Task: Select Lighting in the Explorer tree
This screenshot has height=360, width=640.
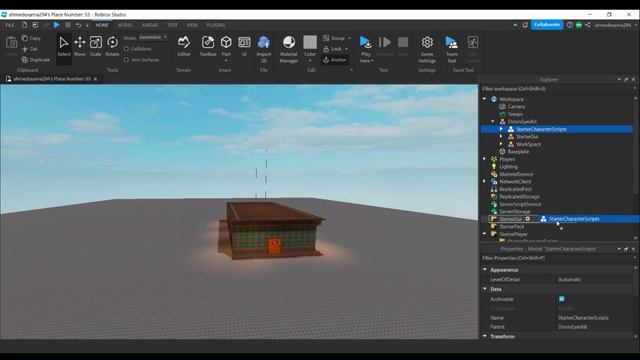Action: (x=508, y=167)
